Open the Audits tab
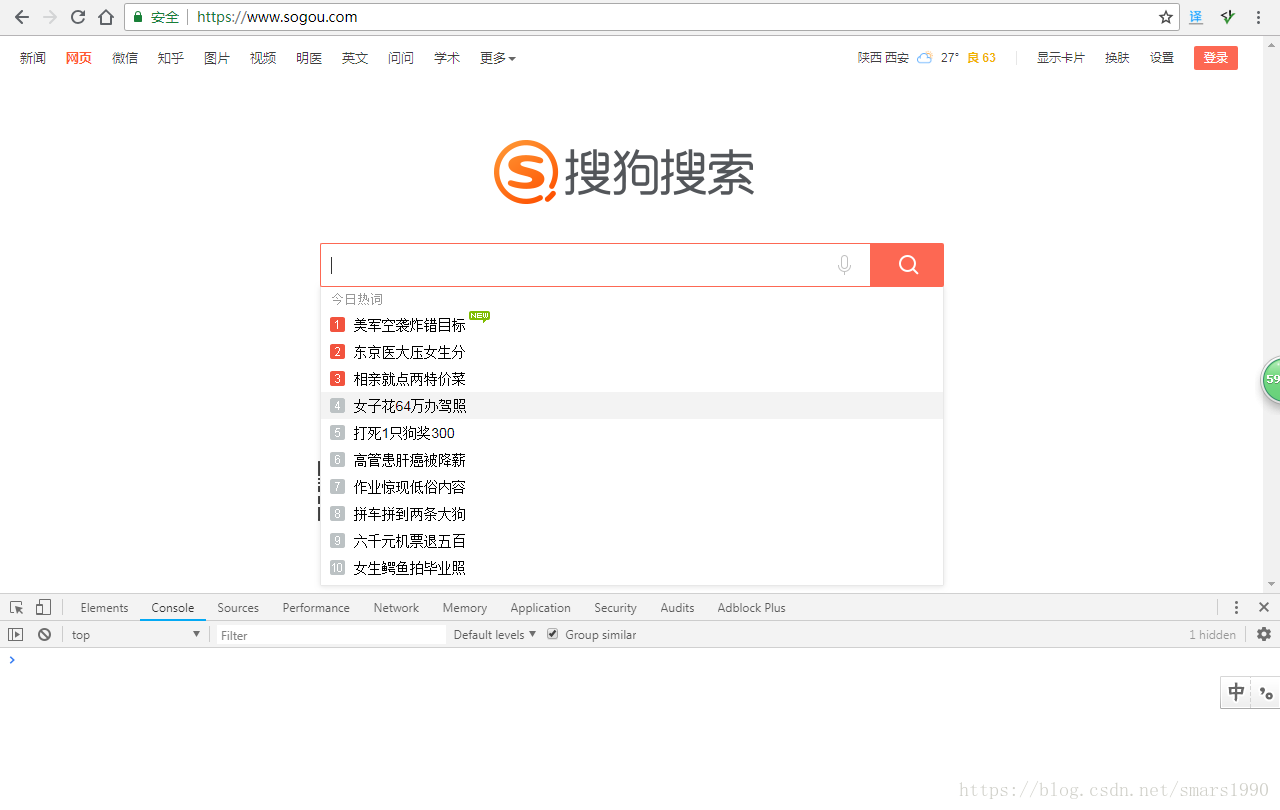The image size is (1280, 810). click(677, 607)
